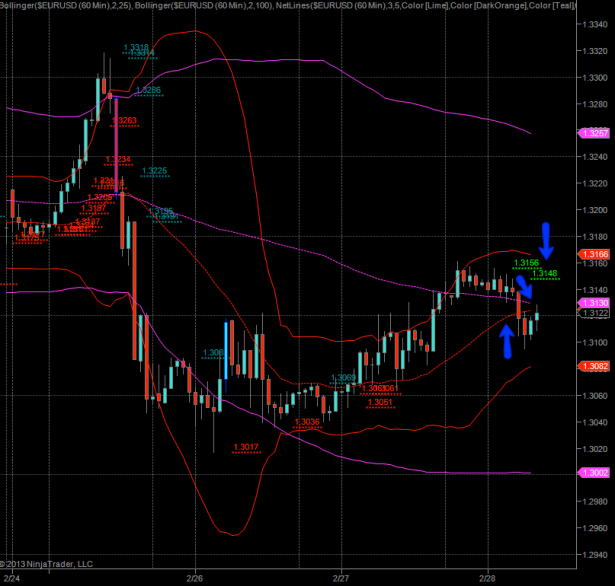
Task: Click the 2/27 date on time axis
Action: click(x=341, y=578)
